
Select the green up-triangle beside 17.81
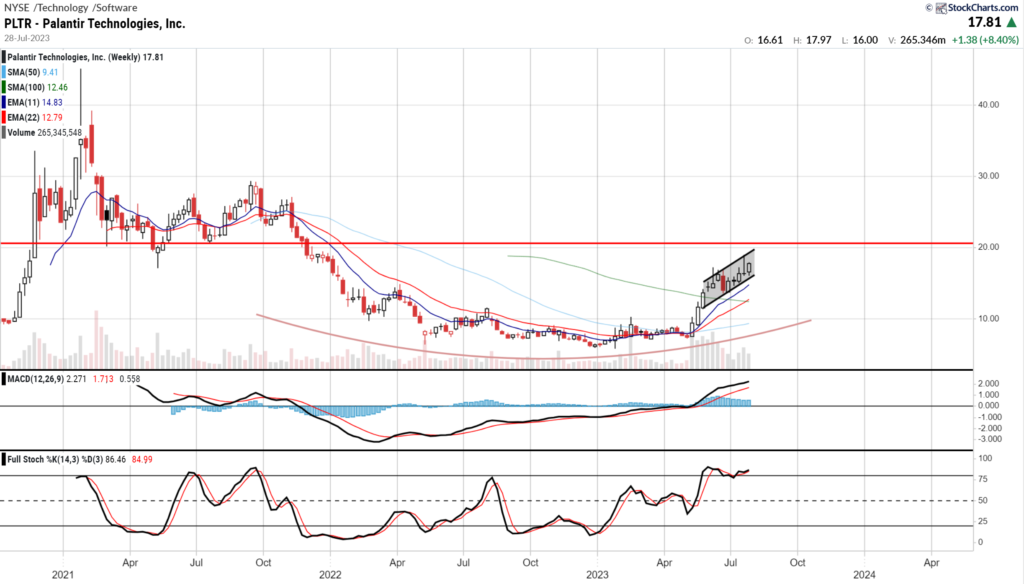(1011, 23)
